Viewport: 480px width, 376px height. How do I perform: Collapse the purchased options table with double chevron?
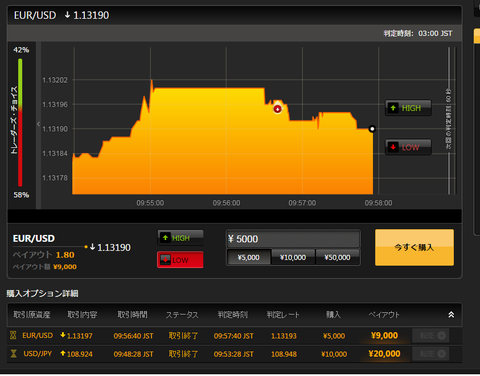coord(451,315)
